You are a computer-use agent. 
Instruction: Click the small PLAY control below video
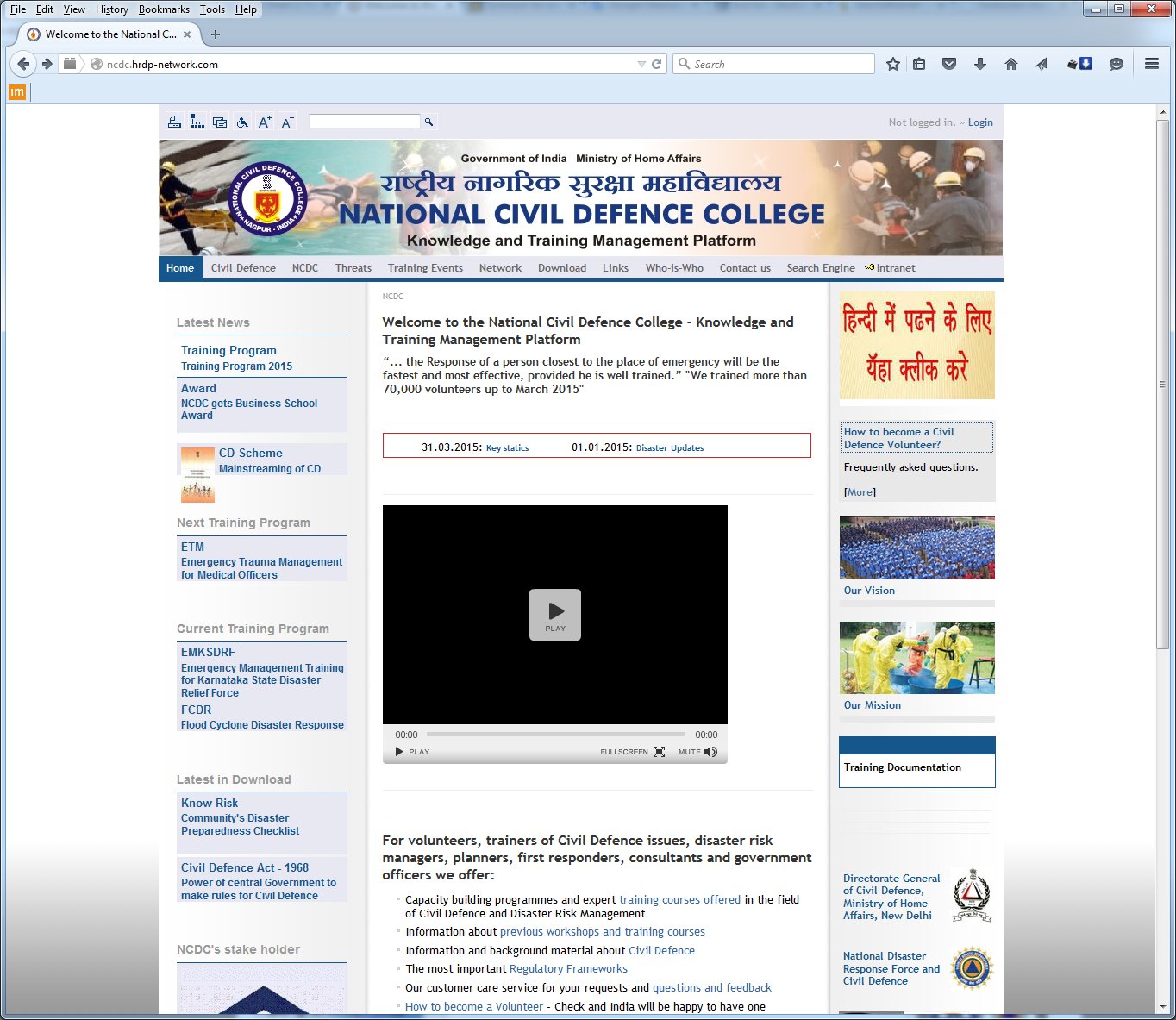click(x=412, y=752)
